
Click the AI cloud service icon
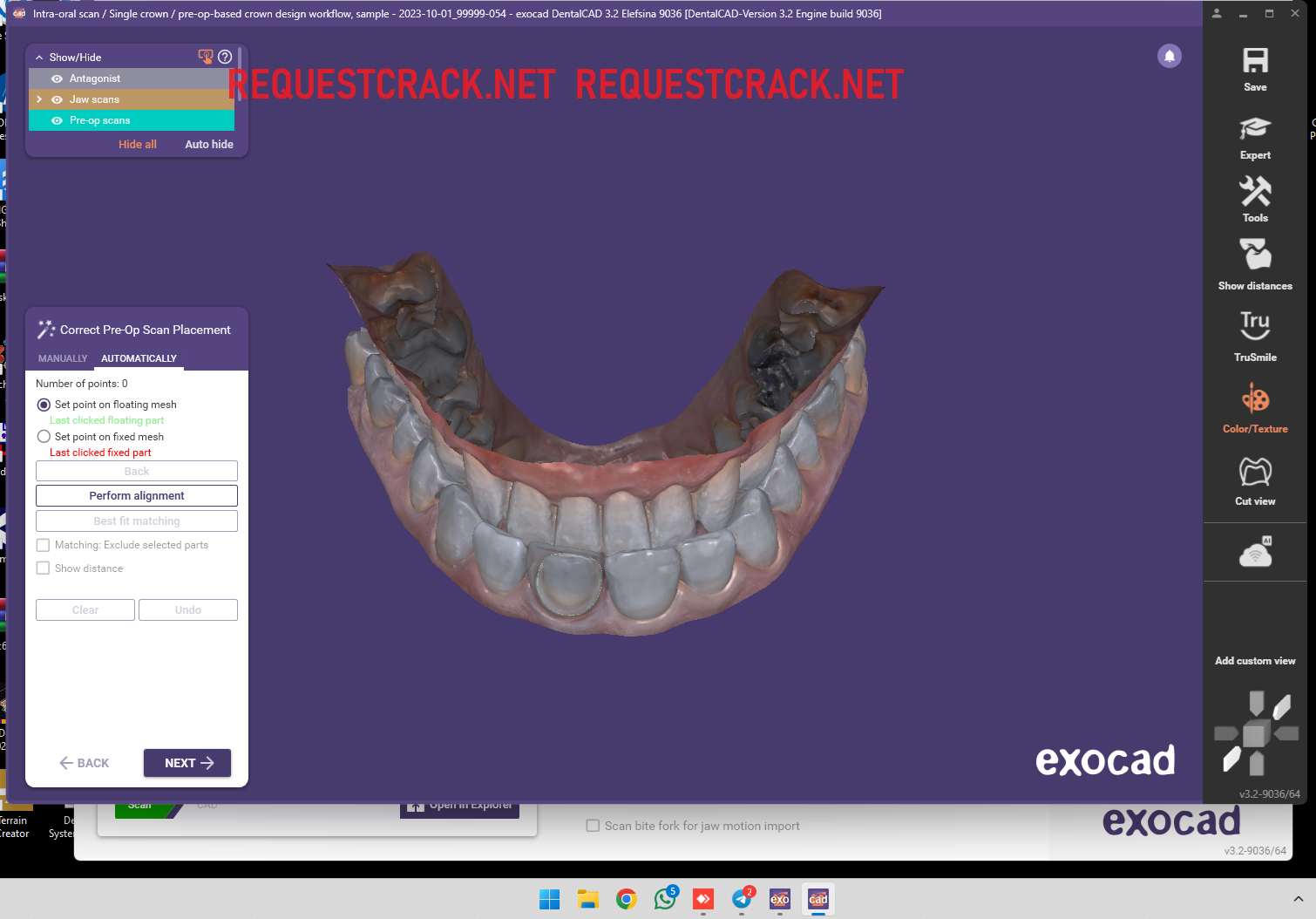coord(1255,551)
